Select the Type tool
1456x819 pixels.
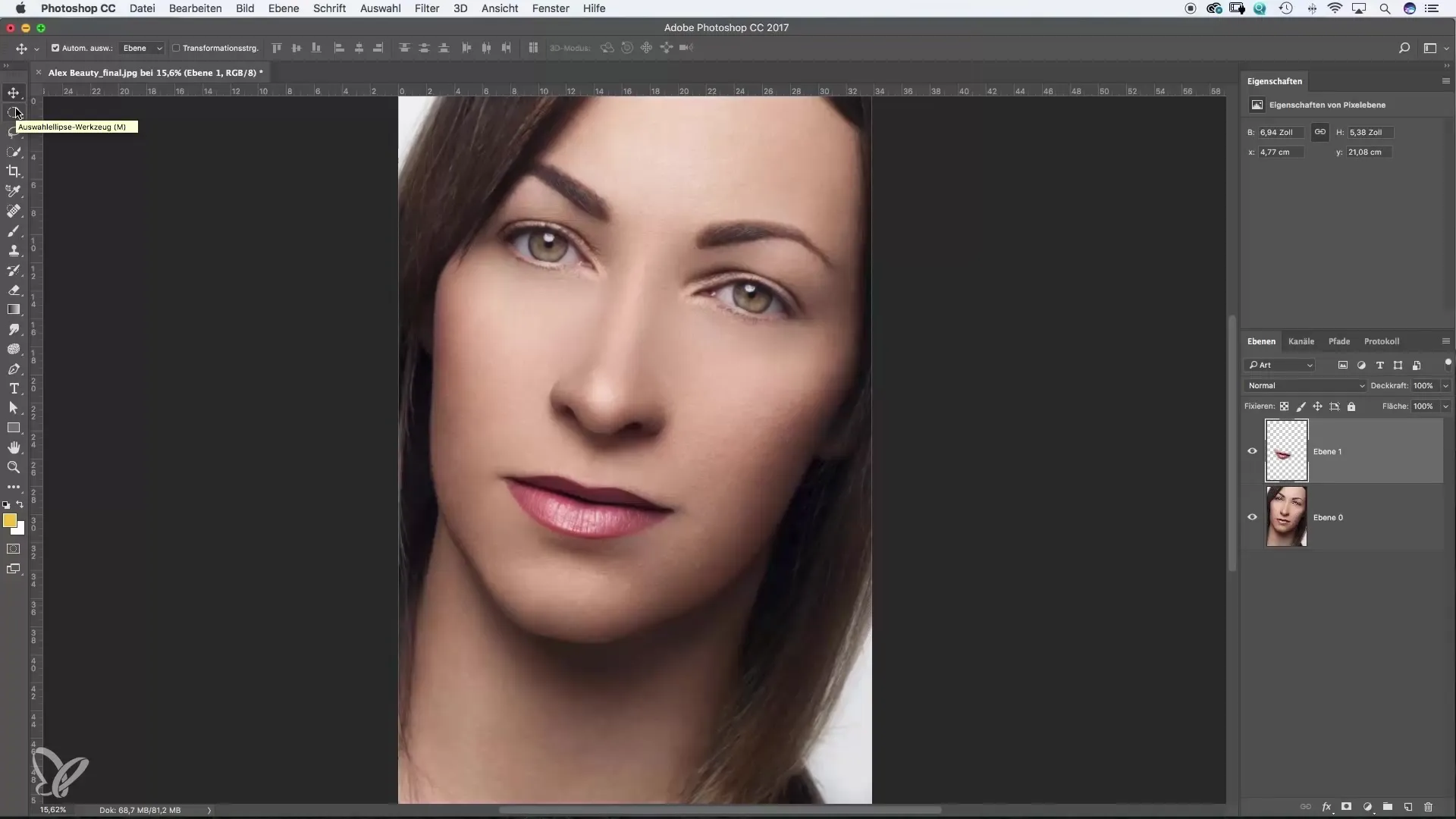pos(14,388)
